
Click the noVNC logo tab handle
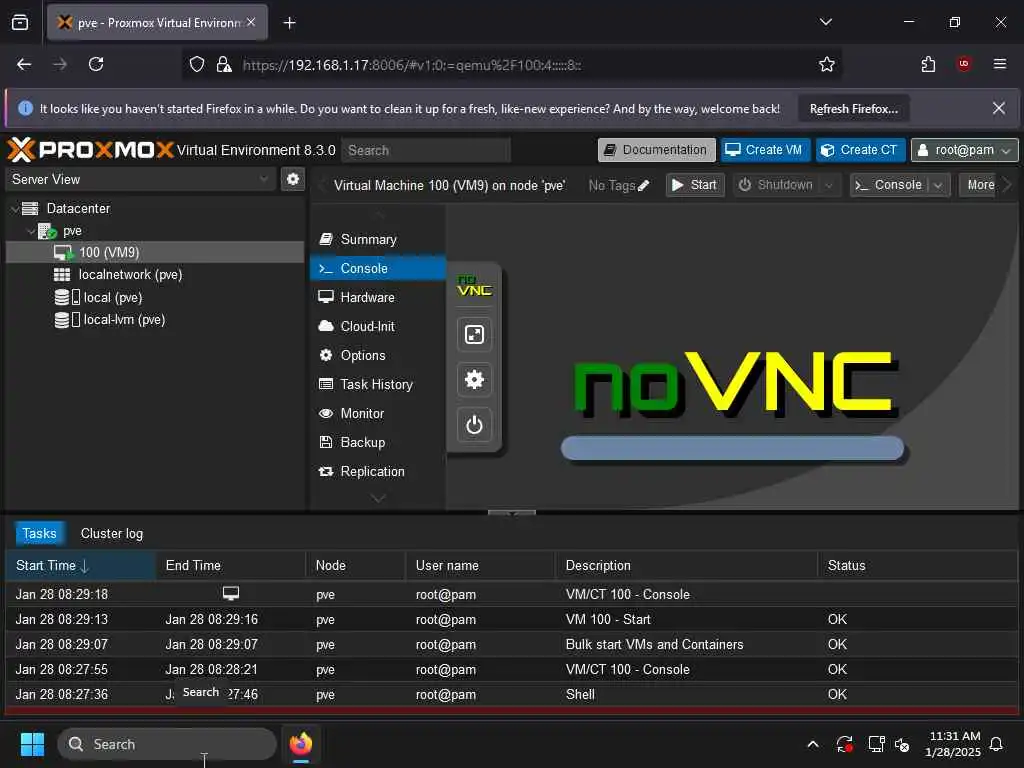point(474,286)
